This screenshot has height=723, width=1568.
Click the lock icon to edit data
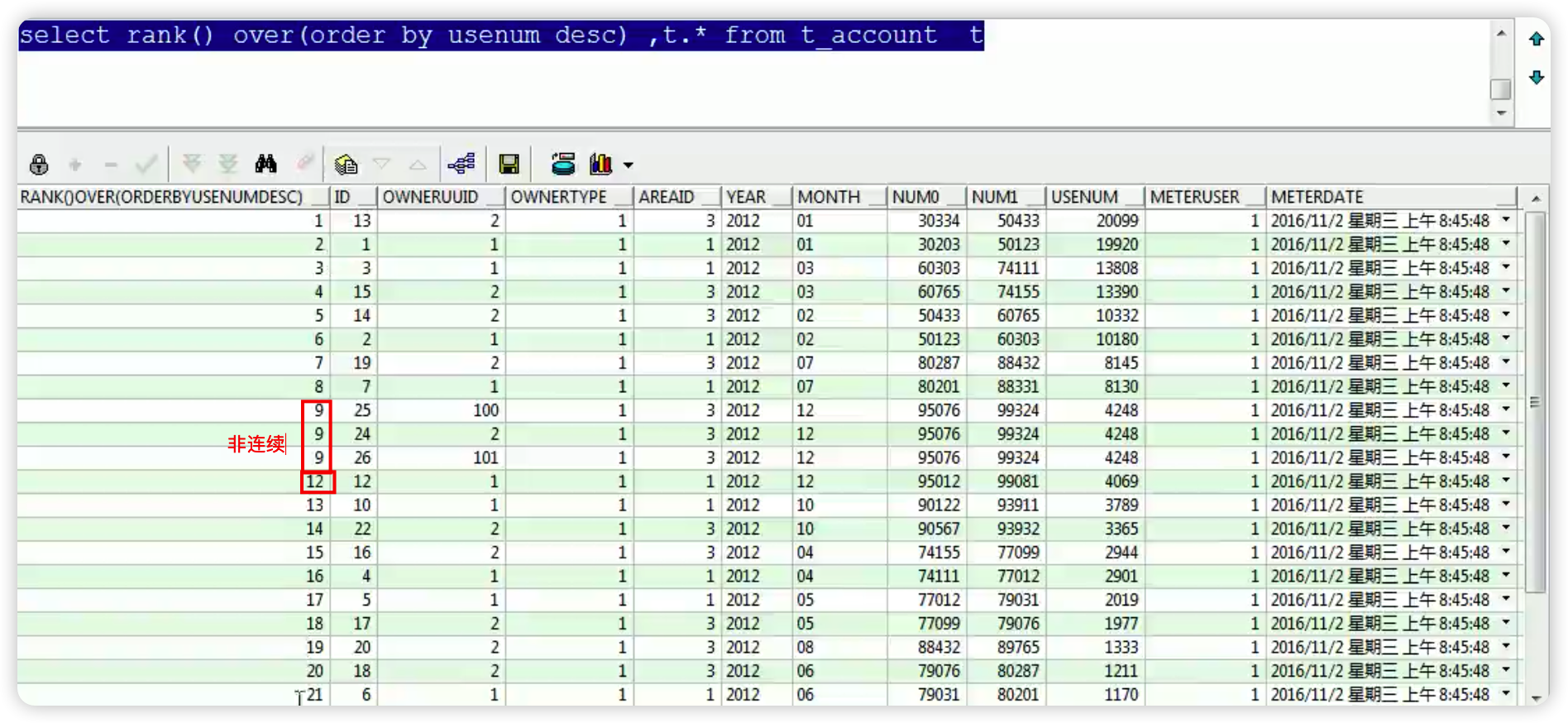click(39, 165)
